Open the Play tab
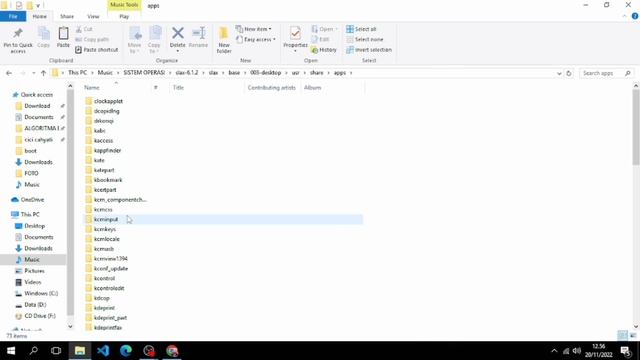This screenshot has height=360, width=640. coord(124,16)
